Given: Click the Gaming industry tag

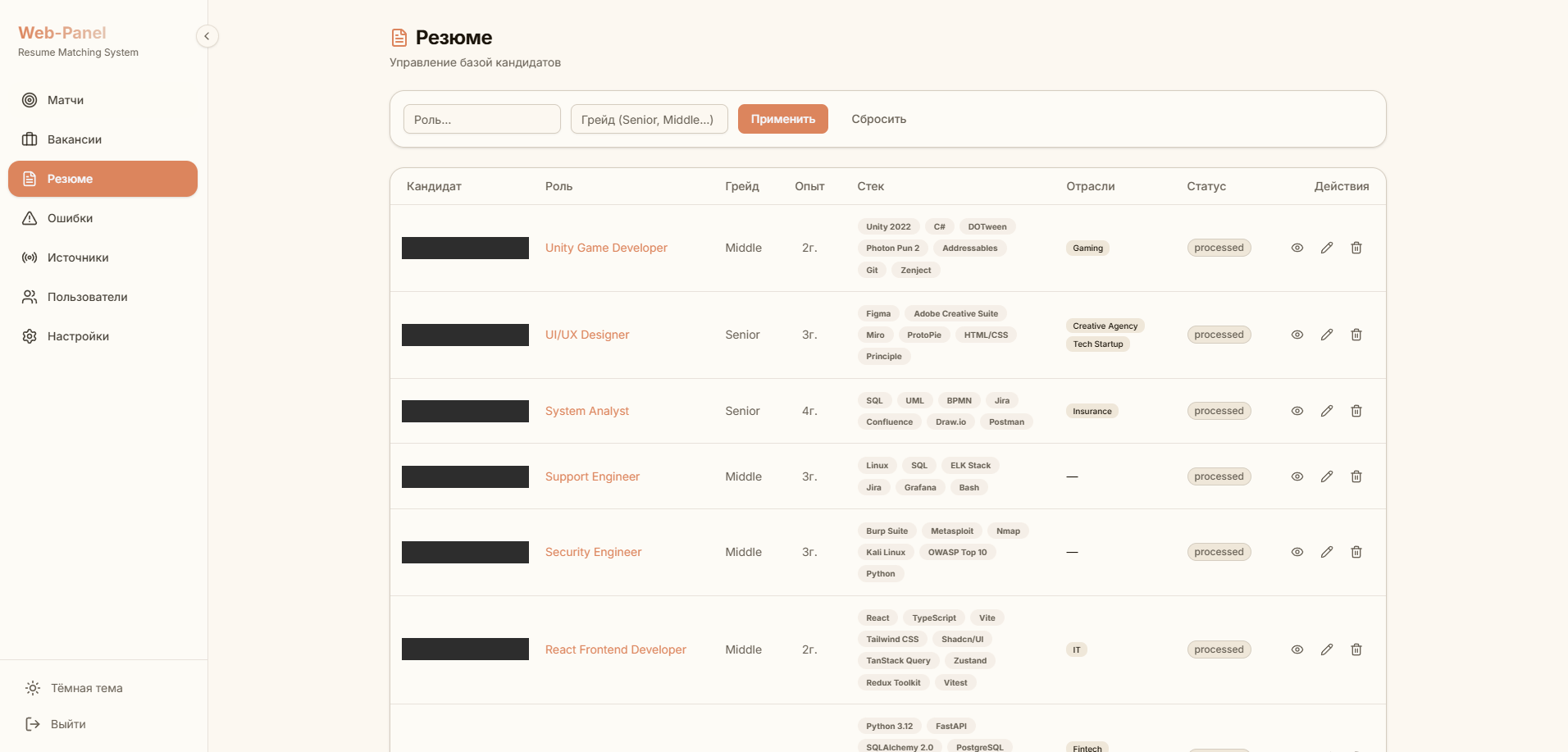Looking at the screenshot, I should (1087, 248).
